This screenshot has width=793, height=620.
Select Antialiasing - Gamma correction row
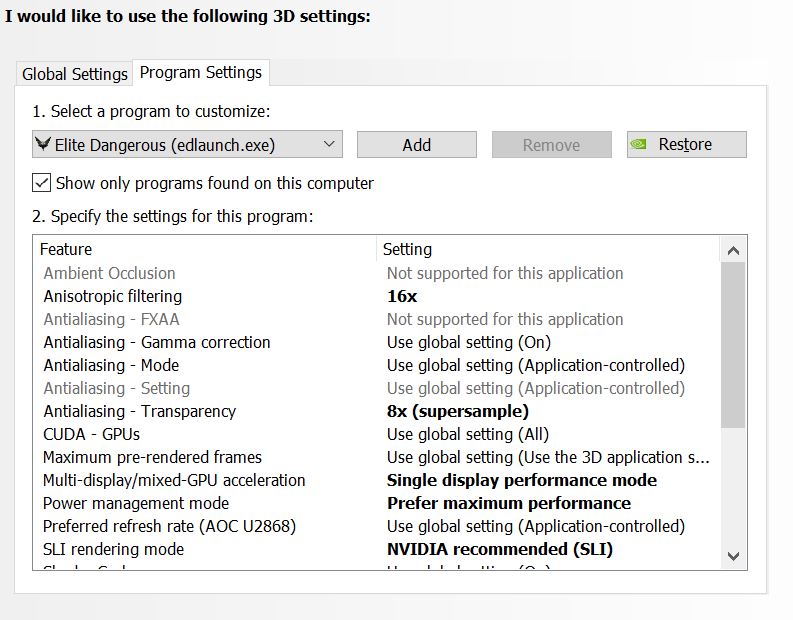157,342
